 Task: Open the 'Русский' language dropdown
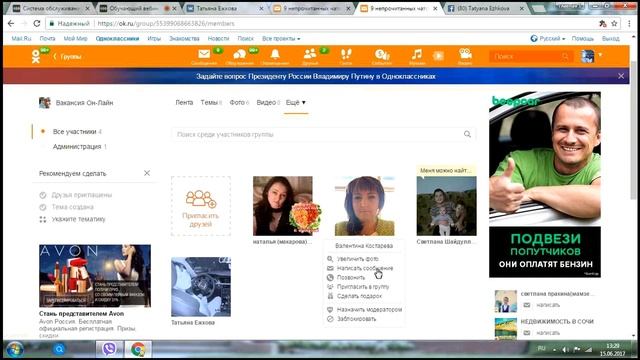[548, 38]
